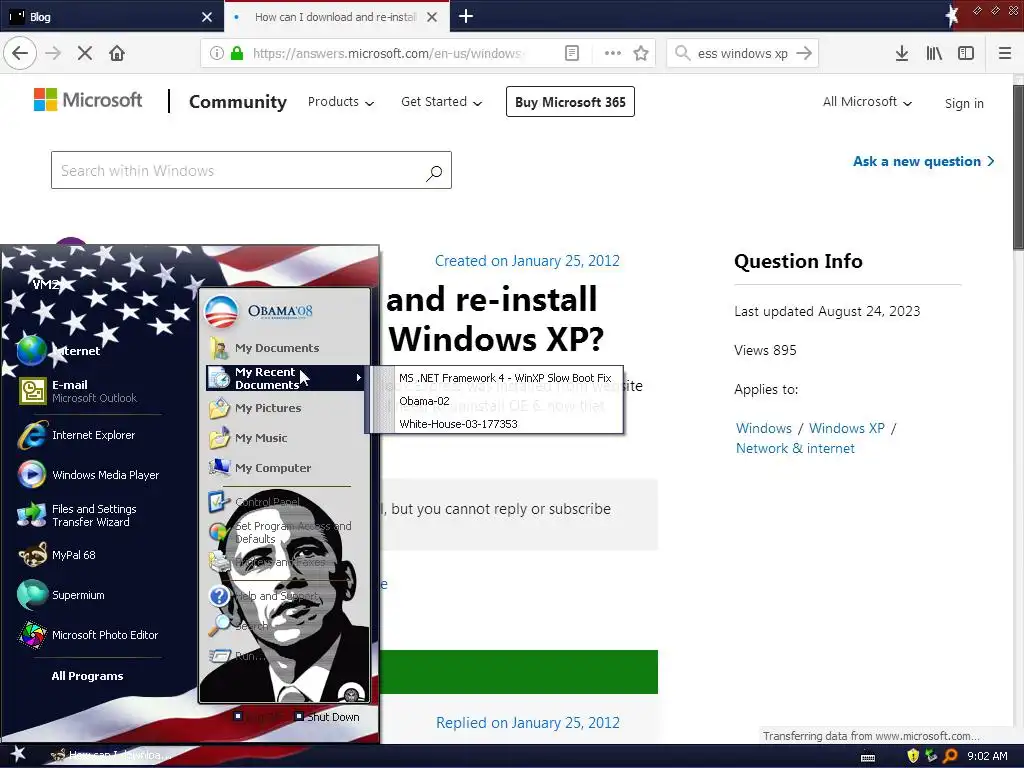Open a new browser tab
This screenshot has height=768, width=1024.
pyautogui.click(x=466, y=16)
